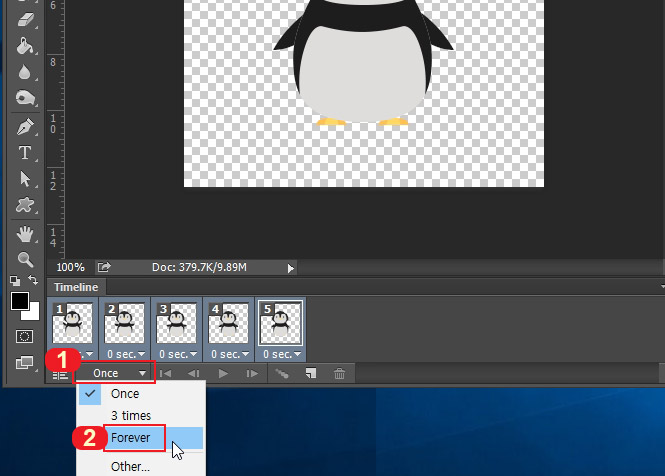Choose 3 times in the loop menu
This screenshot has height=476, width=665.
click(141, 415)
